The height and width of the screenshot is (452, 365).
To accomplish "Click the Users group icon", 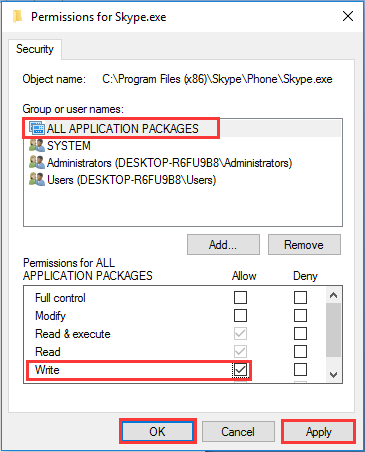I will pyautogui.click(x=37, y=179).
